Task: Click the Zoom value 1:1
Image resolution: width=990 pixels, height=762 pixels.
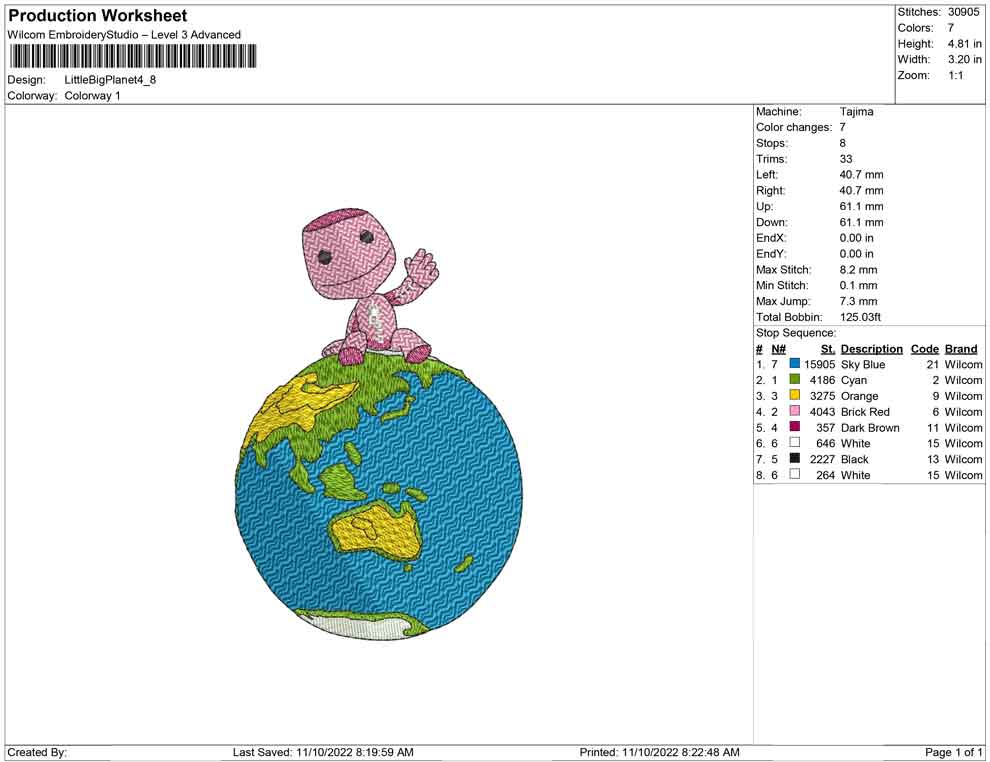Action: (x=955, y=75)
